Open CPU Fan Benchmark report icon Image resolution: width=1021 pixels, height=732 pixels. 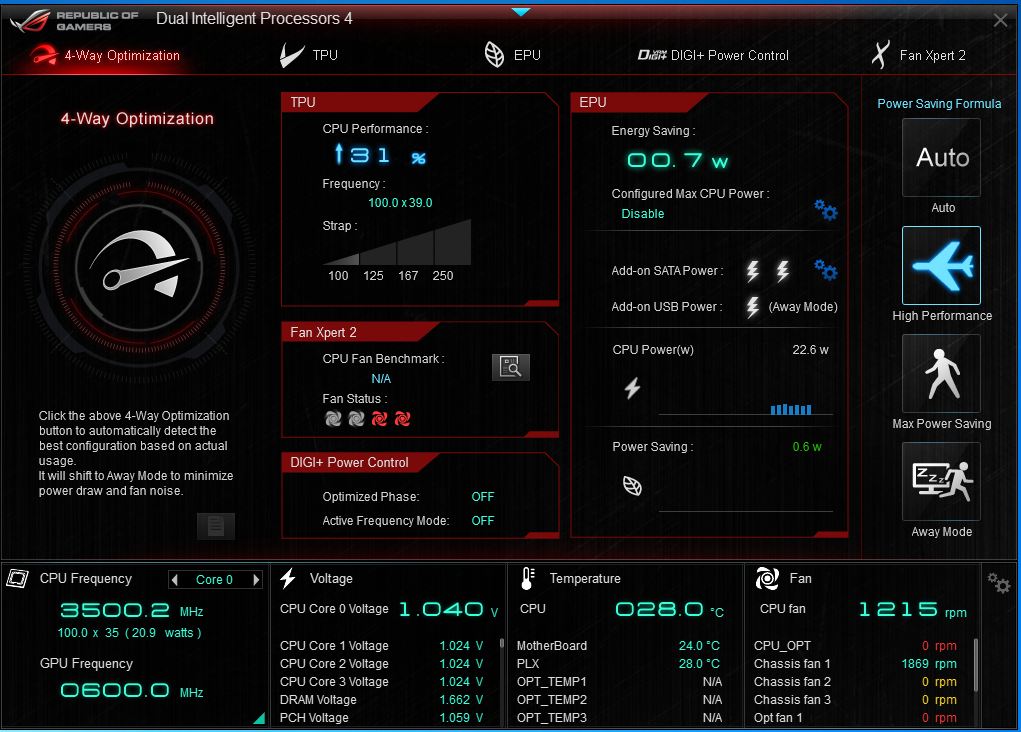coord(510,367)
